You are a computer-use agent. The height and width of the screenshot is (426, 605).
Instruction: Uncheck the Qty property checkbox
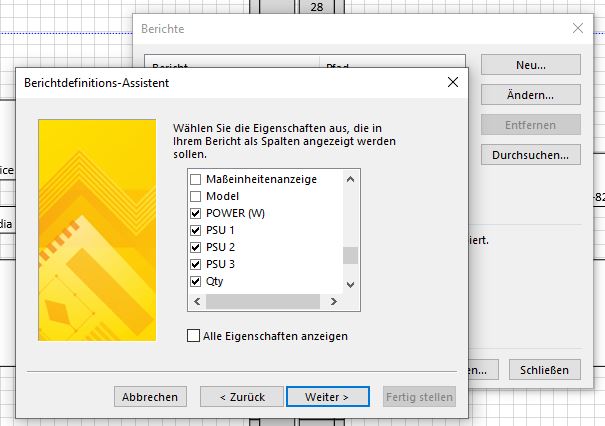click(x=196, y=282)
